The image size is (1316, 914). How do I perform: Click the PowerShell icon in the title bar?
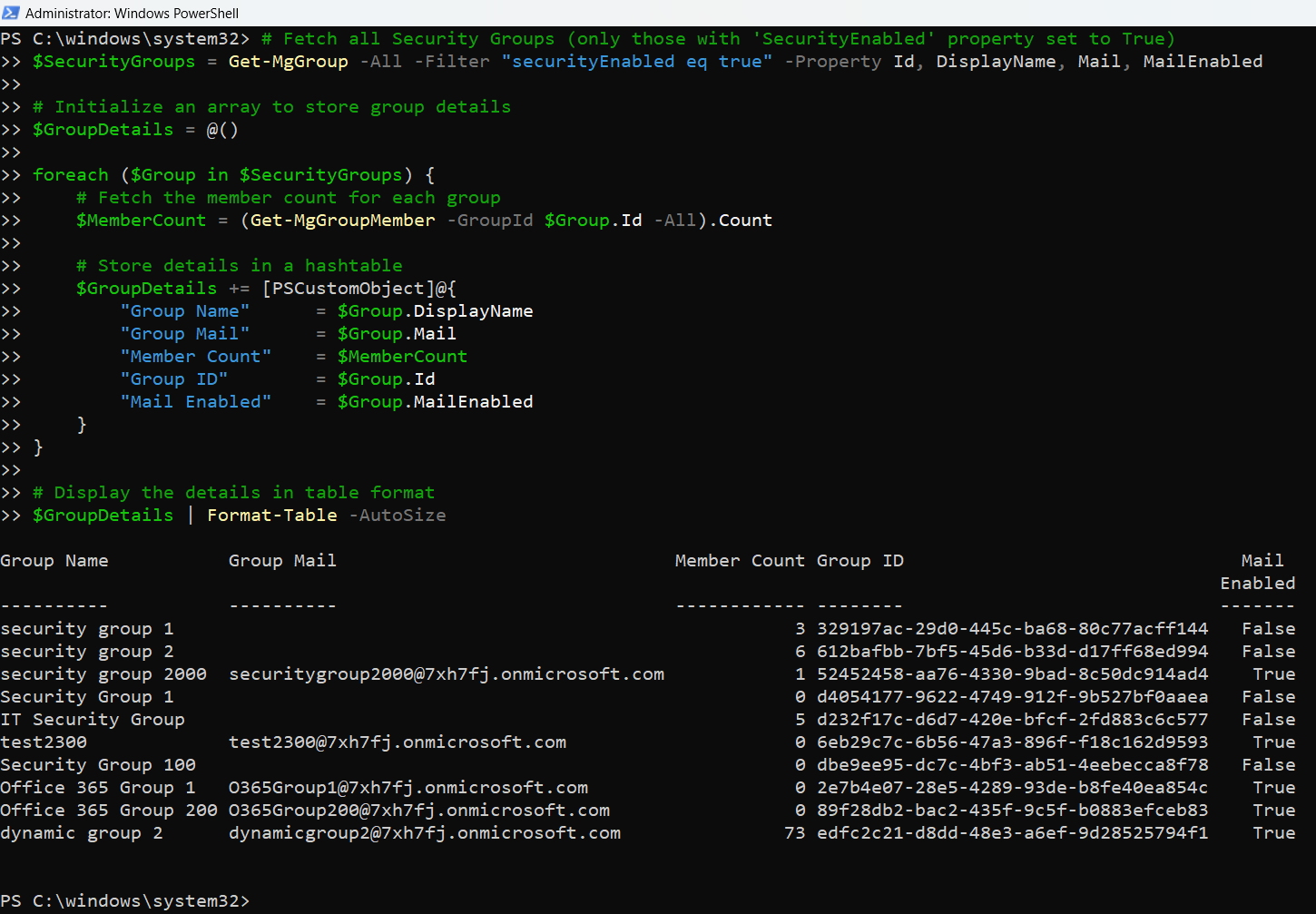[11, 13]
